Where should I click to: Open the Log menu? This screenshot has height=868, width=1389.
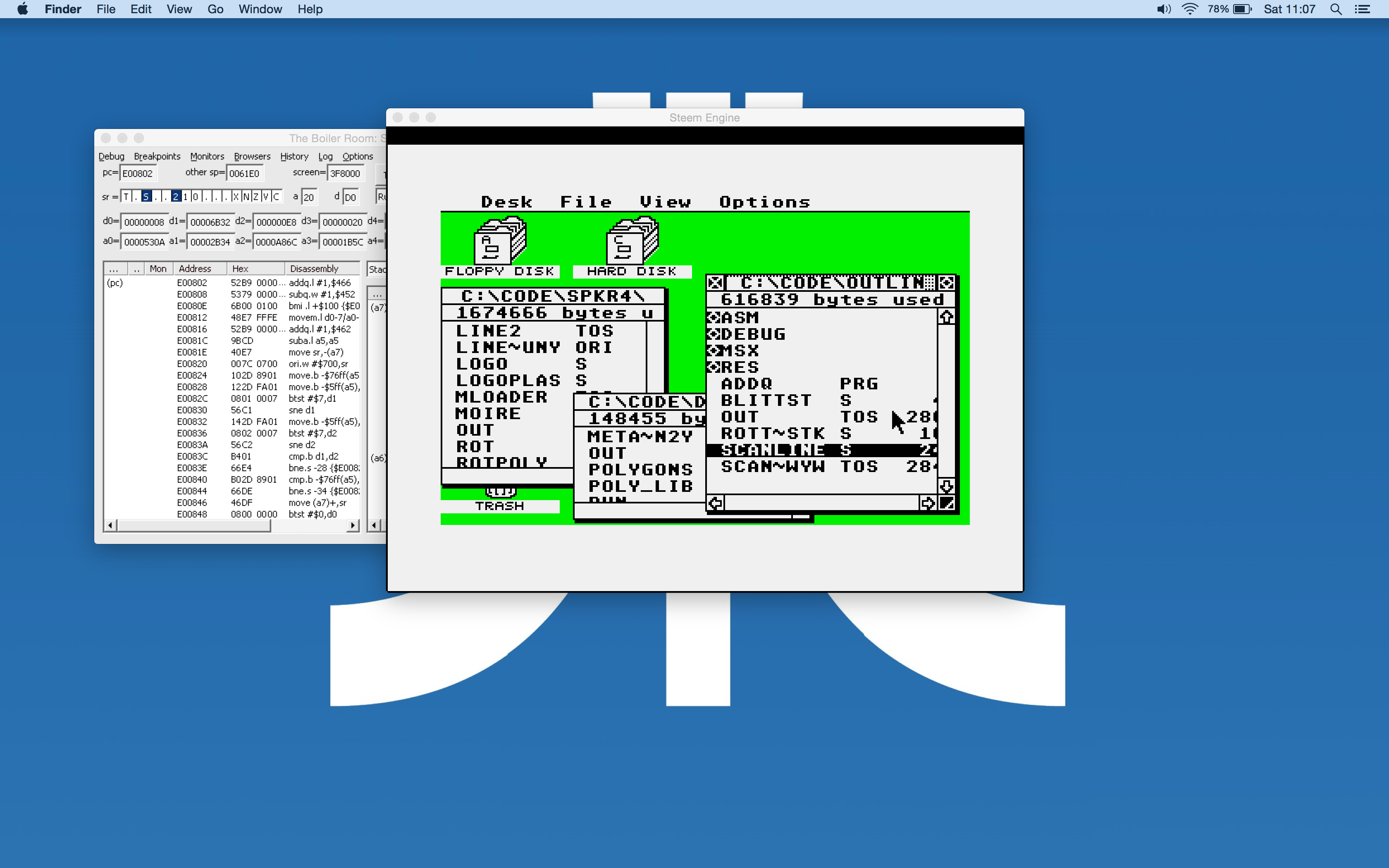pos(325,156)
